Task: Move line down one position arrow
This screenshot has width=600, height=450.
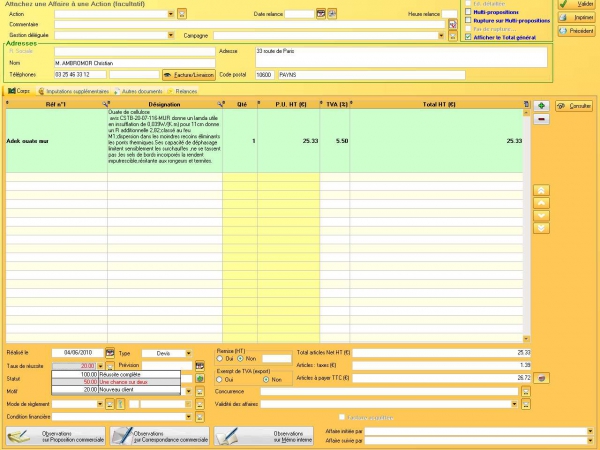Action: coord(541,215)
